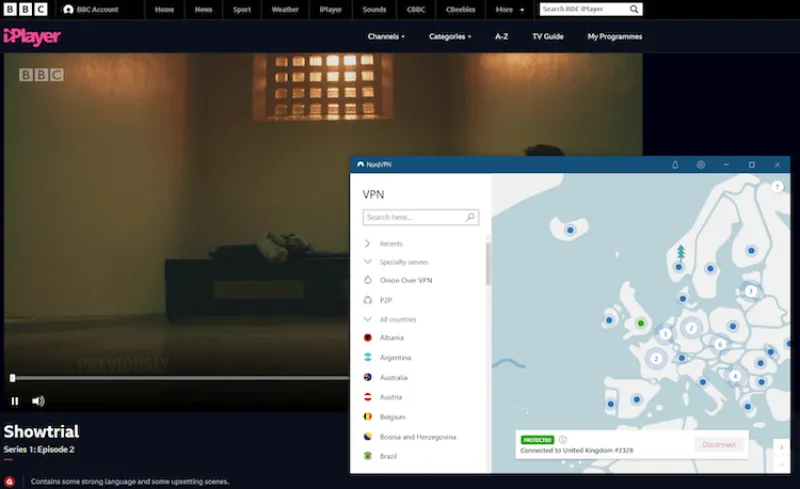Click the Belgium flag icon
This screenshot has width=800, height=489.
367,417
